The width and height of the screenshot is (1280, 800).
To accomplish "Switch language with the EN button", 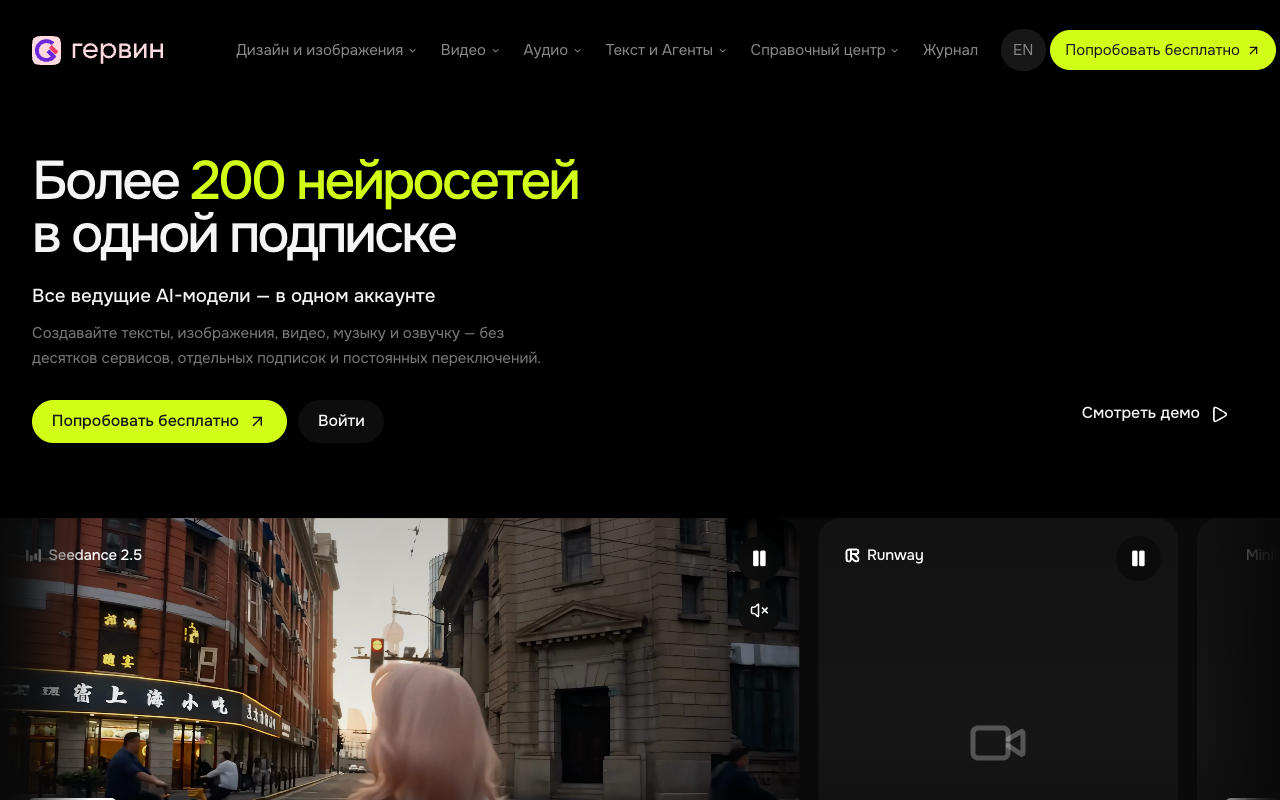I will [1023, 50].
